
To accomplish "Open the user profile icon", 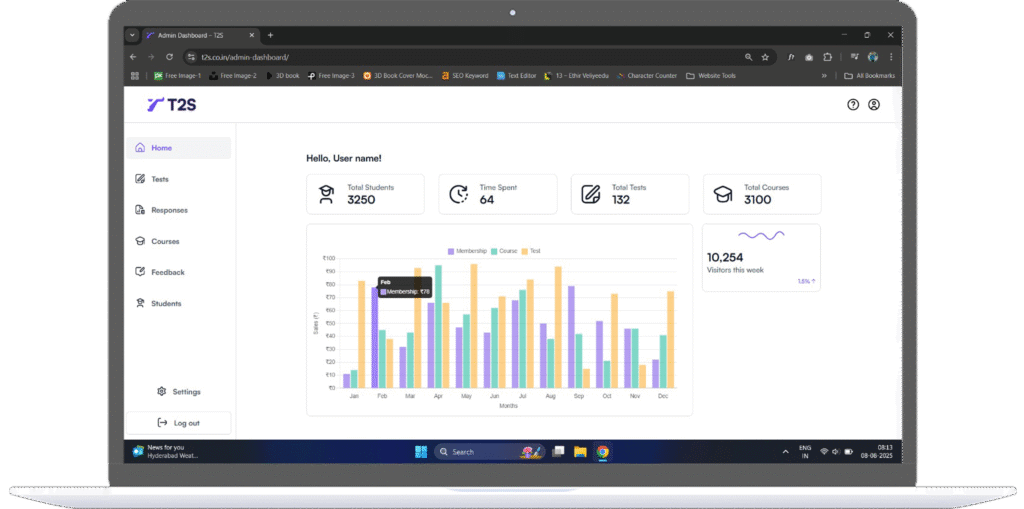I will tap(874, 104).
